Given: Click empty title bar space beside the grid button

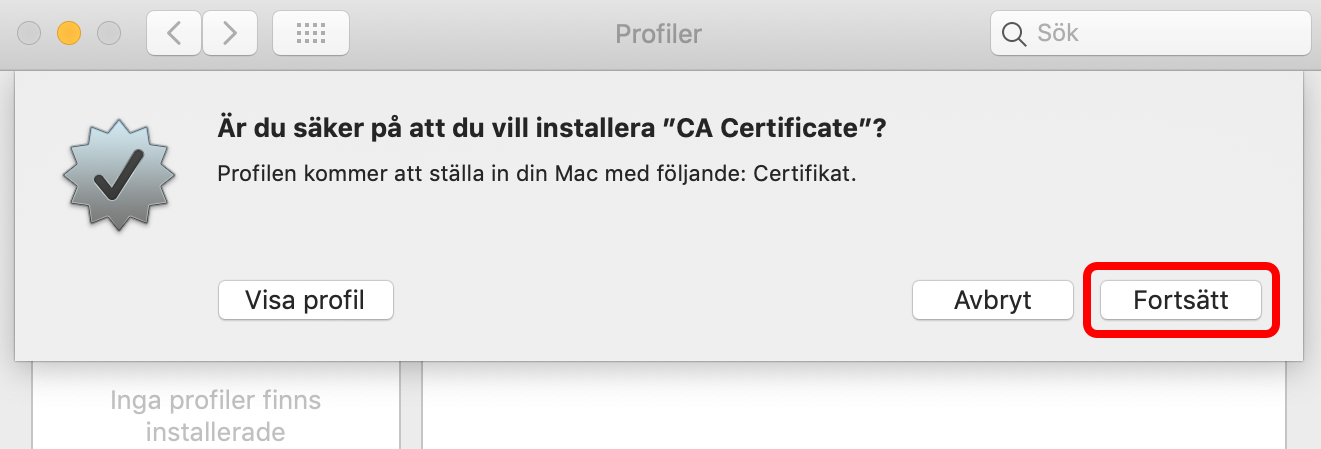Looking at the screenshot, I should point(480,34).
